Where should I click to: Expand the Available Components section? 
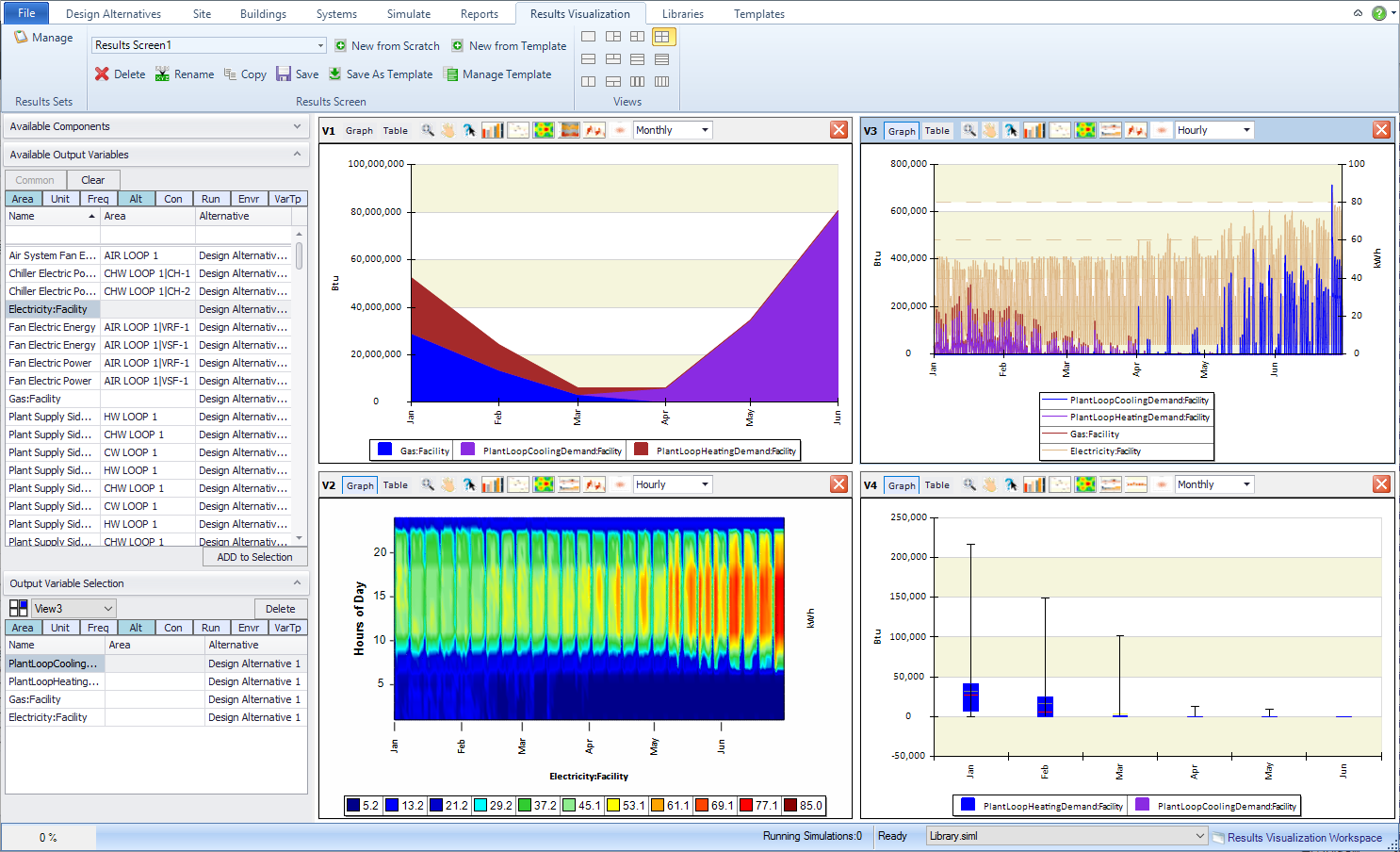point(297,126)
